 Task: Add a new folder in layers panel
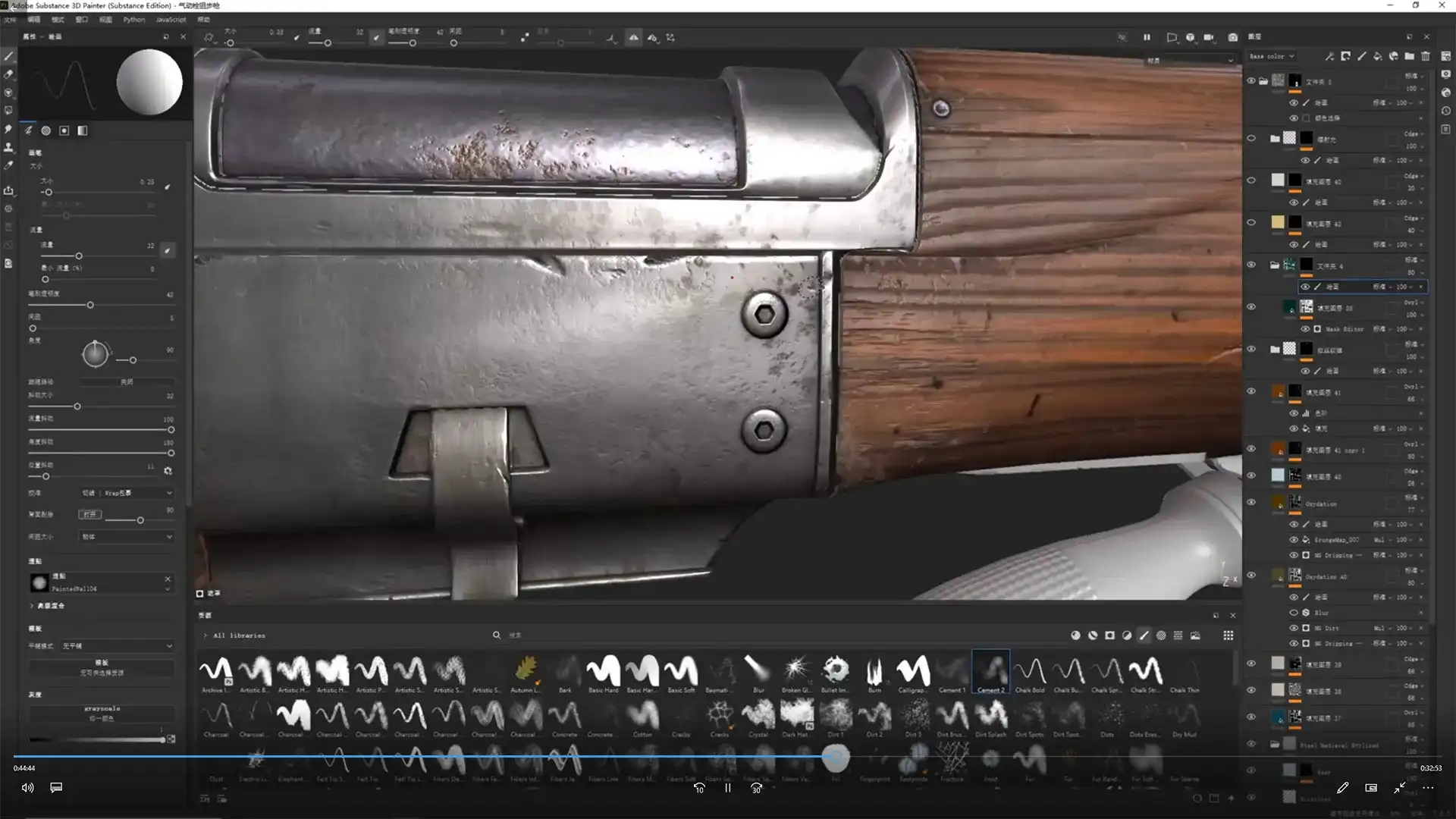1409,56
